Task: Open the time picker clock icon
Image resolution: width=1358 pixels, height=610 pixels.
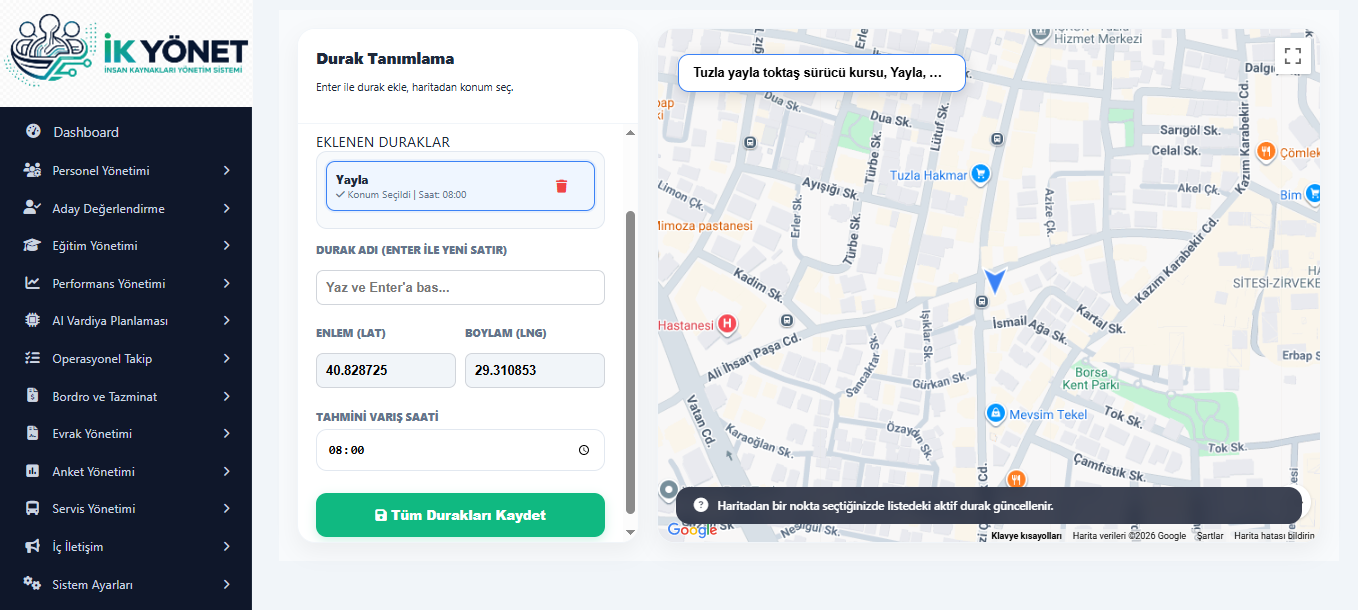Action: point(584,450)
